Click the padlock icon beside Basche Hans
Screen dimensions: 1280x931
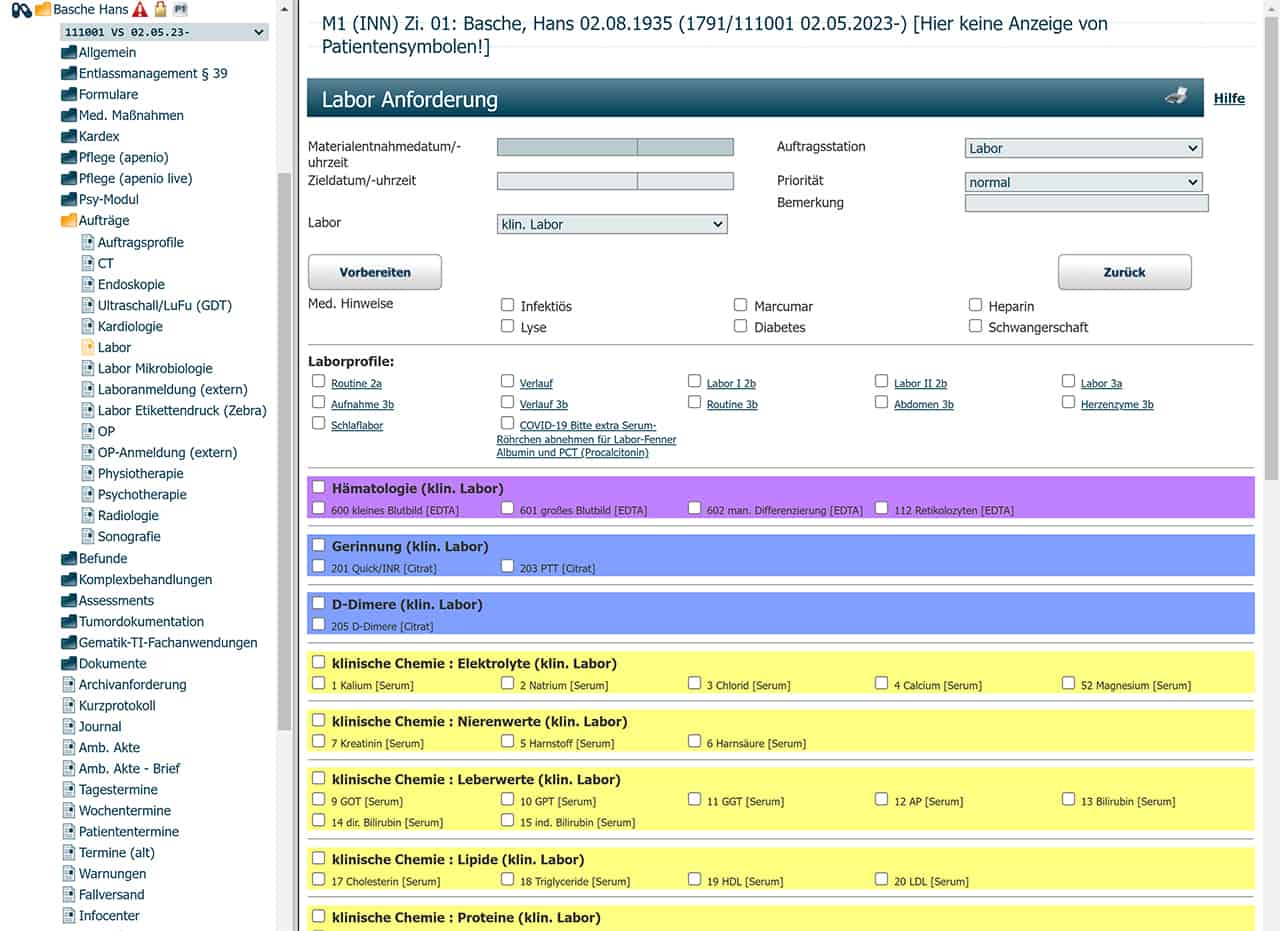pos(159,10)
